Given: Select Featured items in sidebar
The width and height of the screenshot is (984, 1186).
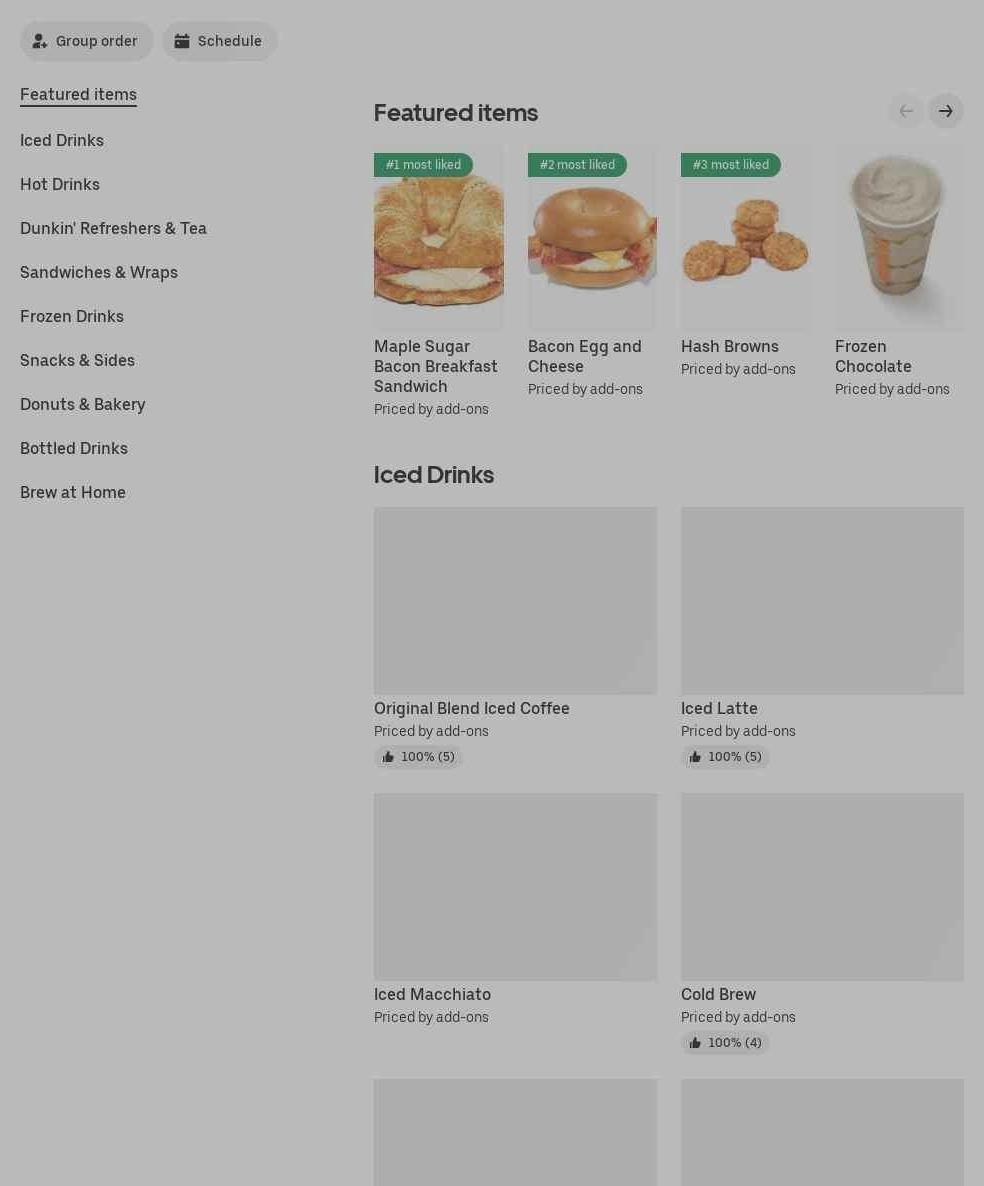Looking at the screenshot, I should point(79,95).
